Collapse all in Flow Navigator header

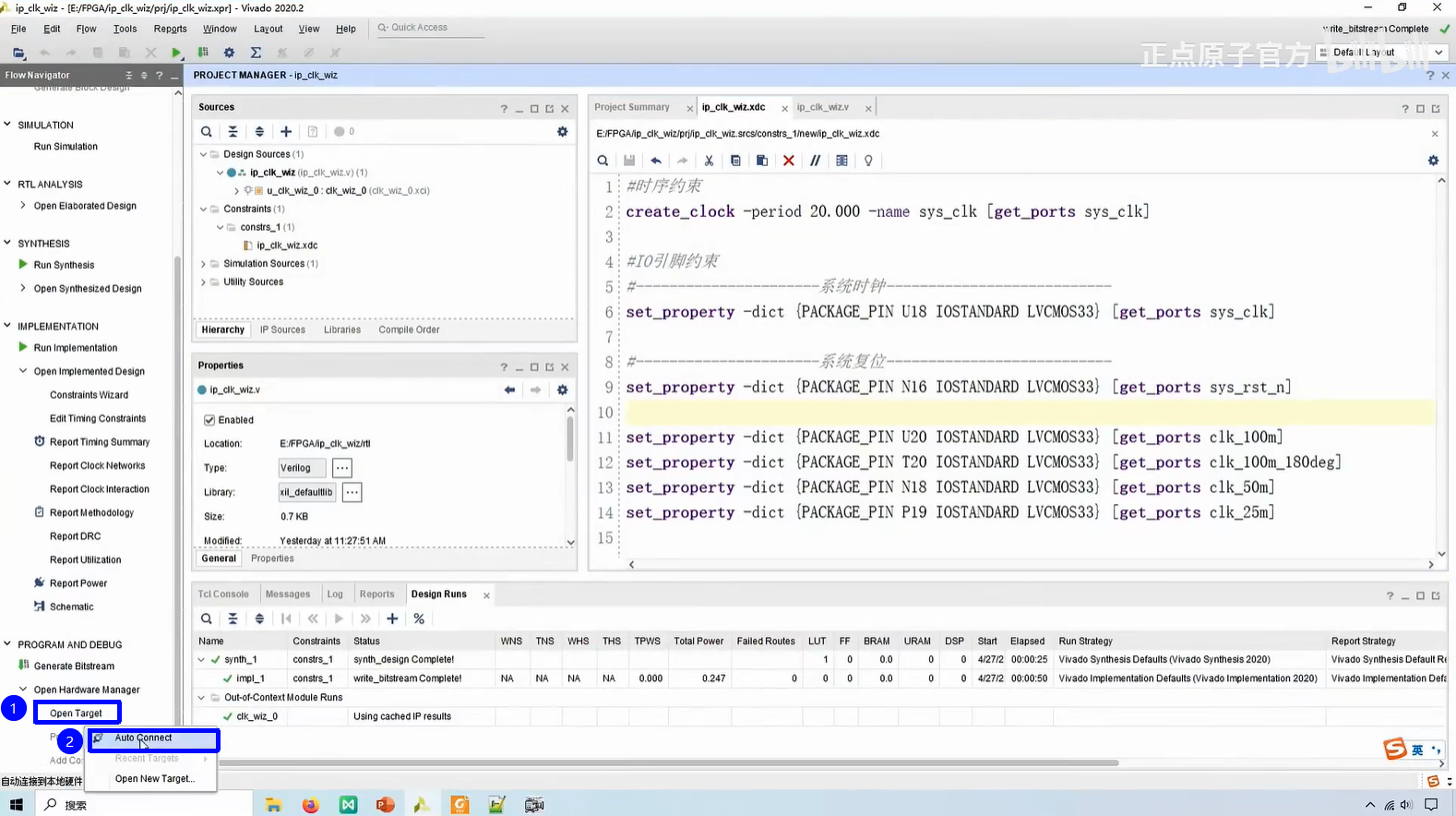tap(128, 75)
